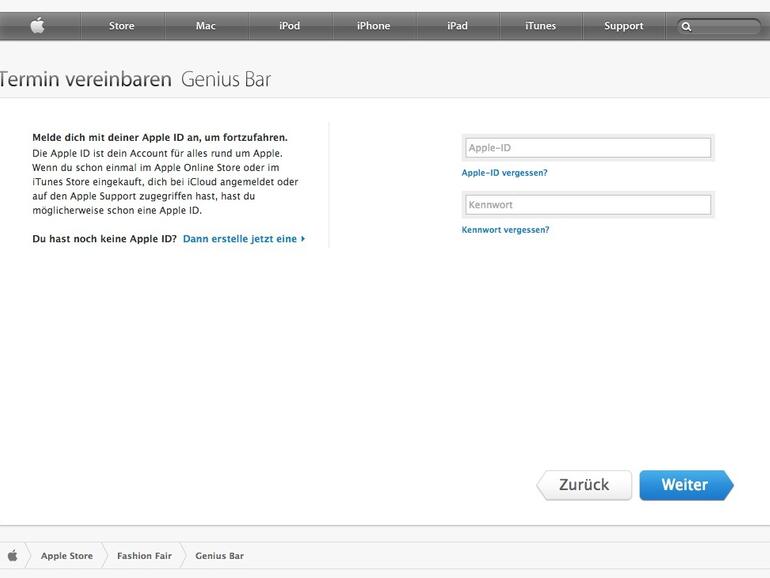Go to the Support section
This screenshot has height=578, width=770.
624,26
